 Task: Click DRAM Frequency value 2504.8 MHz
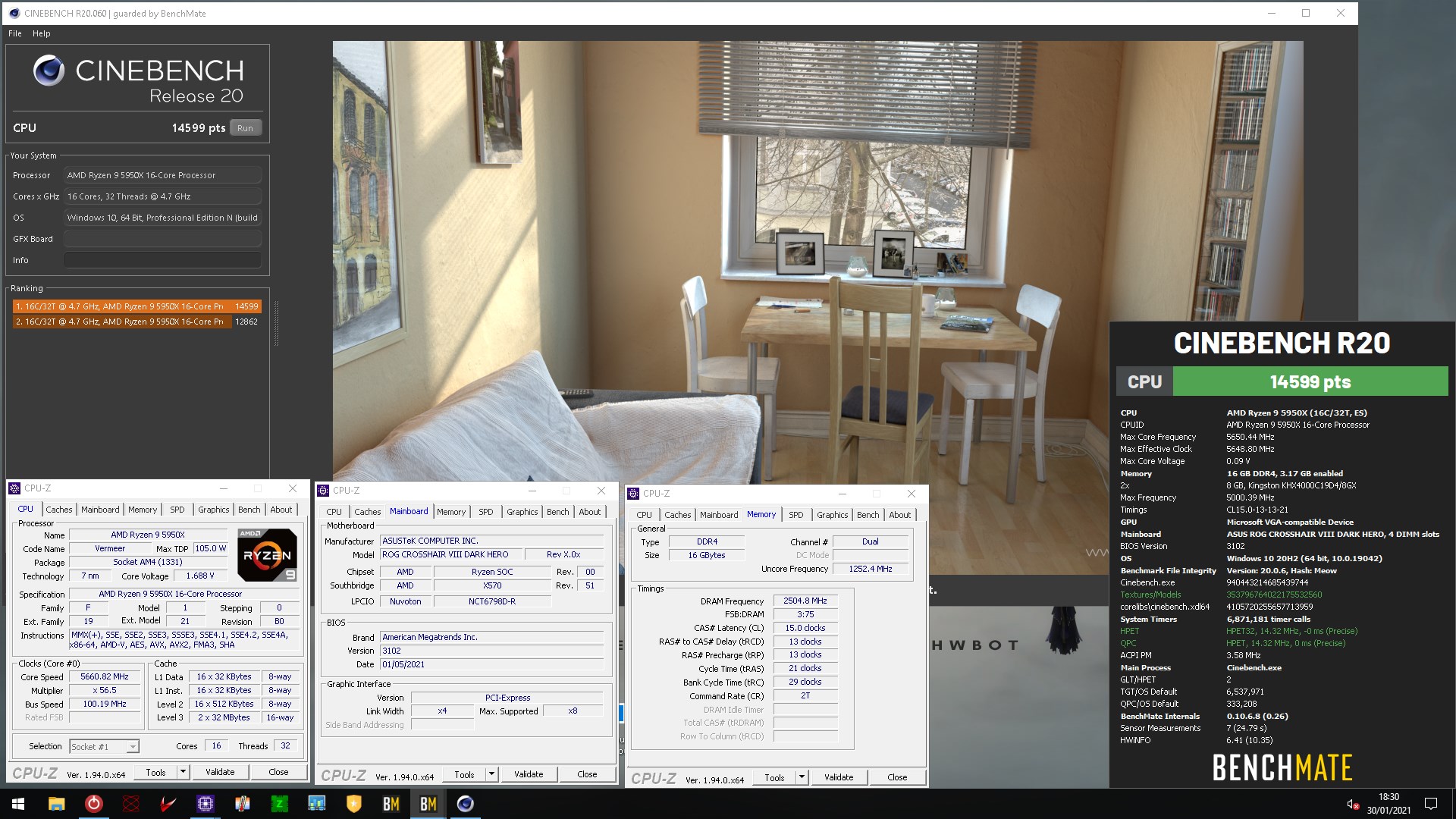point(805,601)
